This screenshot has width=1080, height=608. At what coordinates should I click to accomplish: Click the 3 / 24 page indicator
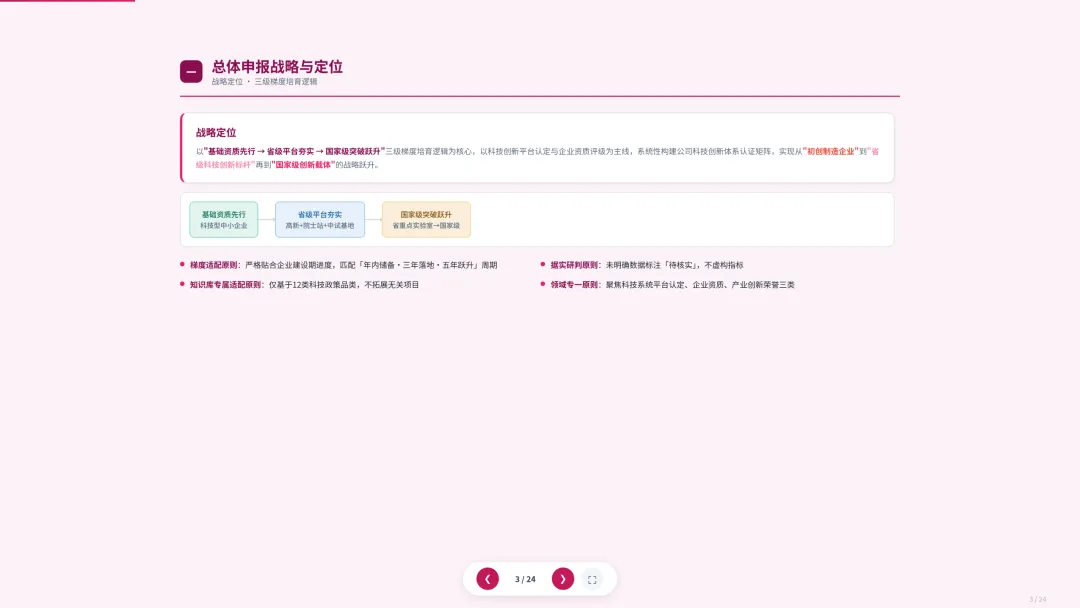525,579
